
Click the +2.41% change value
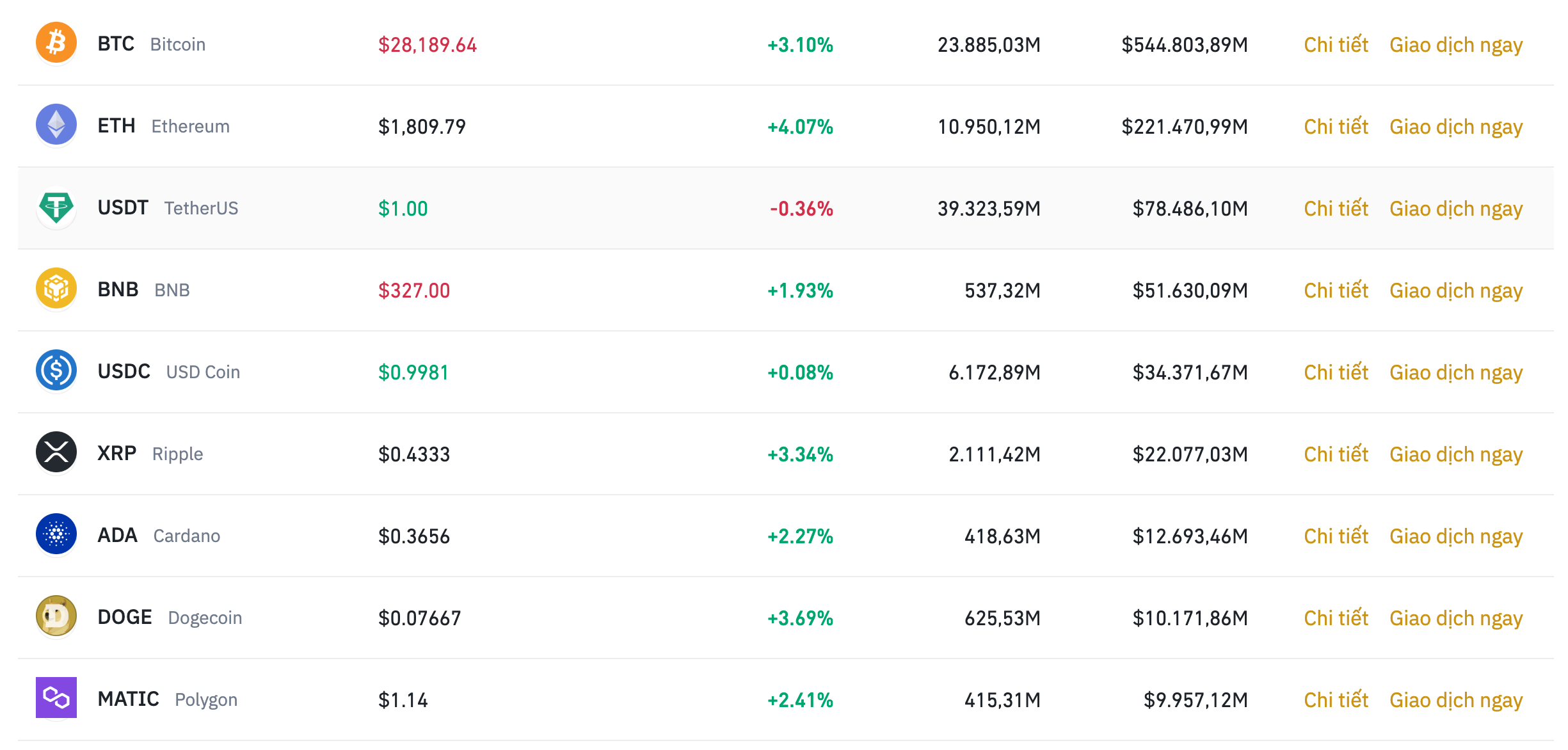click(x=800, y=700)
